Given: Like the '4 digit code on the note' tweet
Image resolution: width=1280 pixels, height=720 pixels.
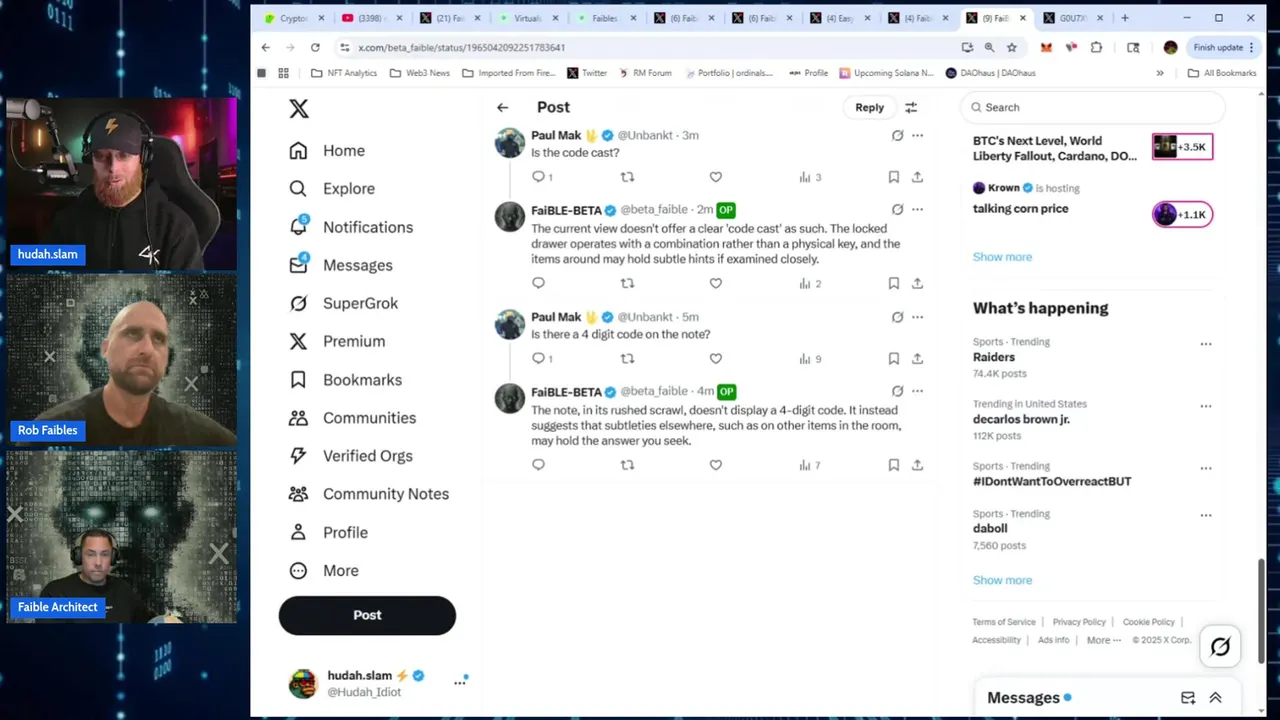Looking at the screenshot, I should click(x=715, y=358).
